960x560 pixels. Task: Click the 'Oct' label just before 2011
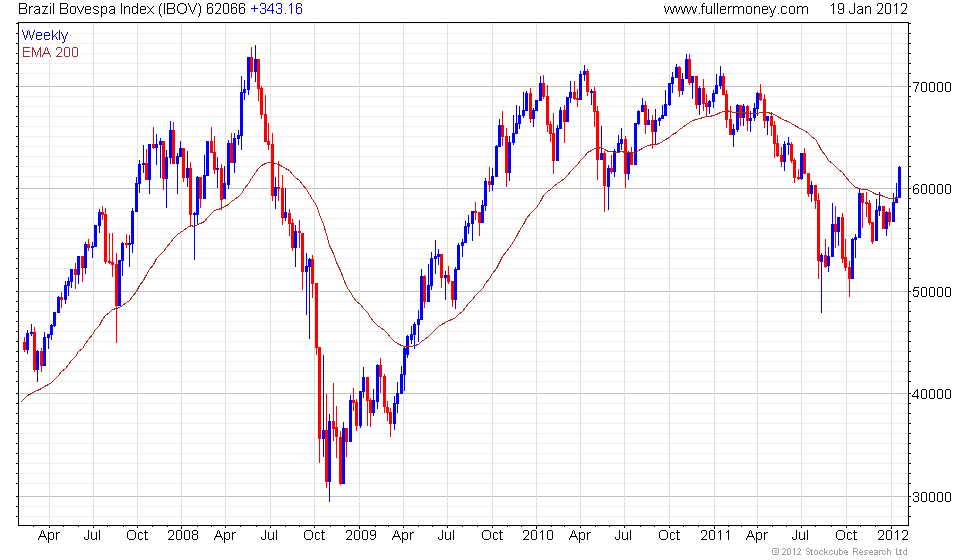(x=669, y=535)
